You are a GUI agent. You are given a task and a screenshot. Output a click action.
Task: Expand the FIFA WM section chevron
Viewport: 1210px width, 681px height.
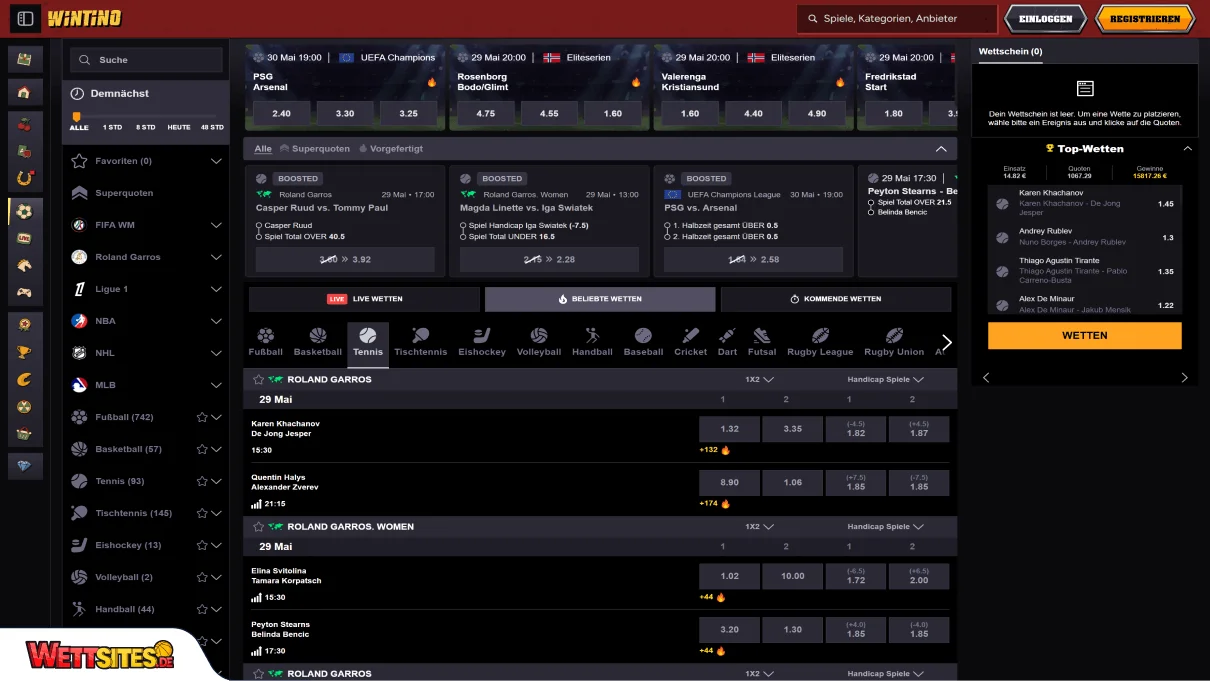216,225
